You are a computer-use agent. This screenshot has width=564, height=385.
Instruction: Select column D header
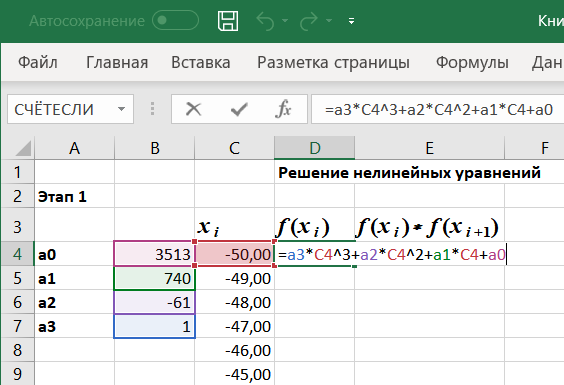pyautogui.click(x=315, y=148)
